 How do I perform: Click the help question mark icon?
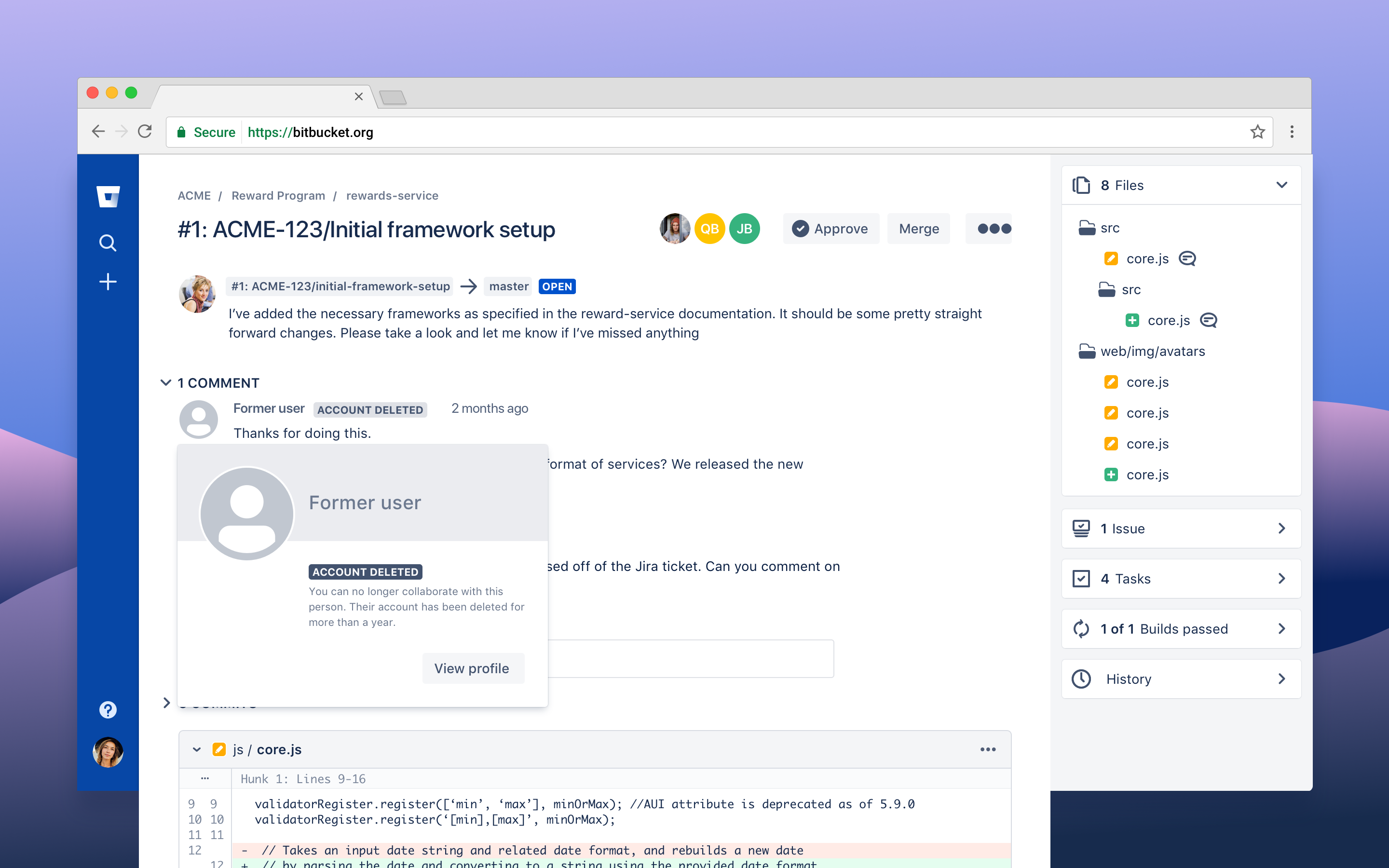(x=108, y=711)
